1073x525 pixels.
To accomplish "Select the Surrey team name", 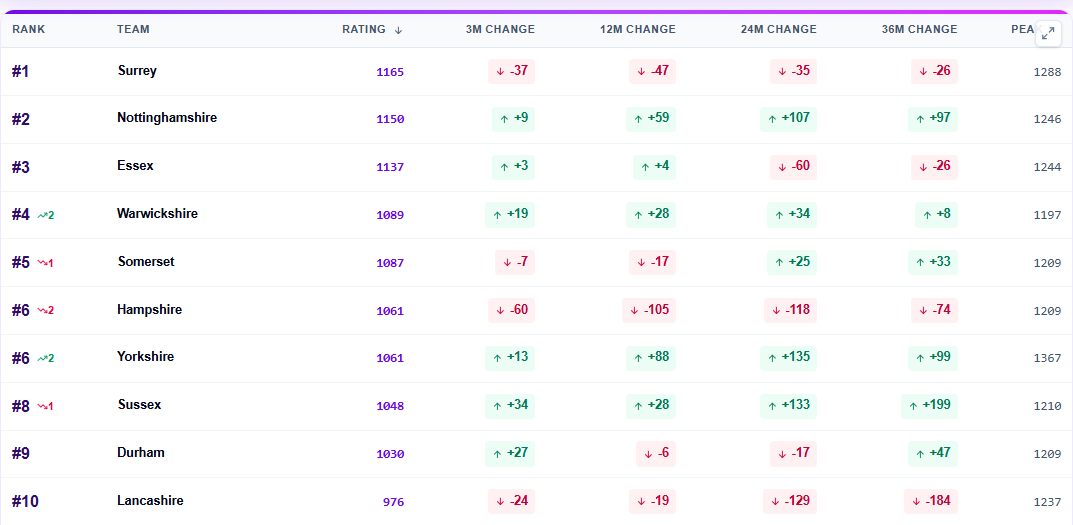I will 137,71.
